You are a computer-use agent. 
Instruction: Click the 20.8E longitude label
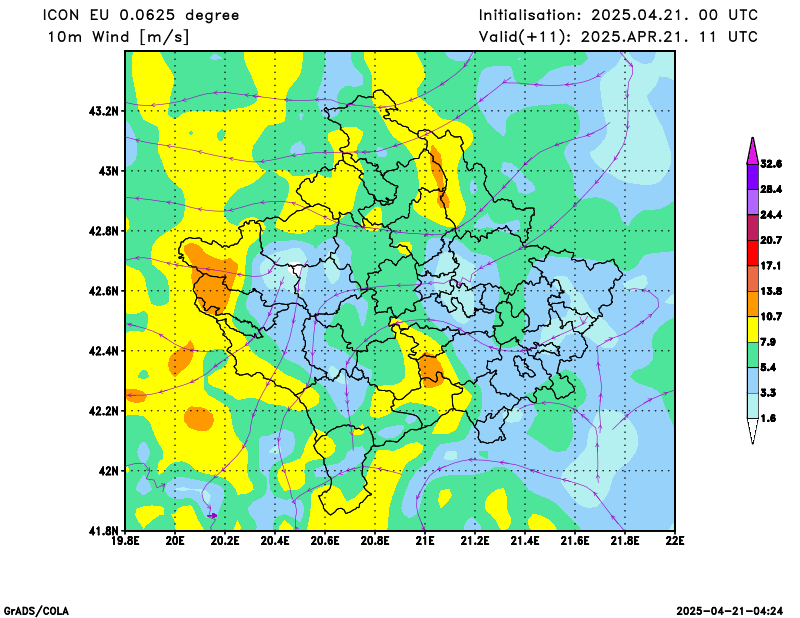click(x=375, y=540)
